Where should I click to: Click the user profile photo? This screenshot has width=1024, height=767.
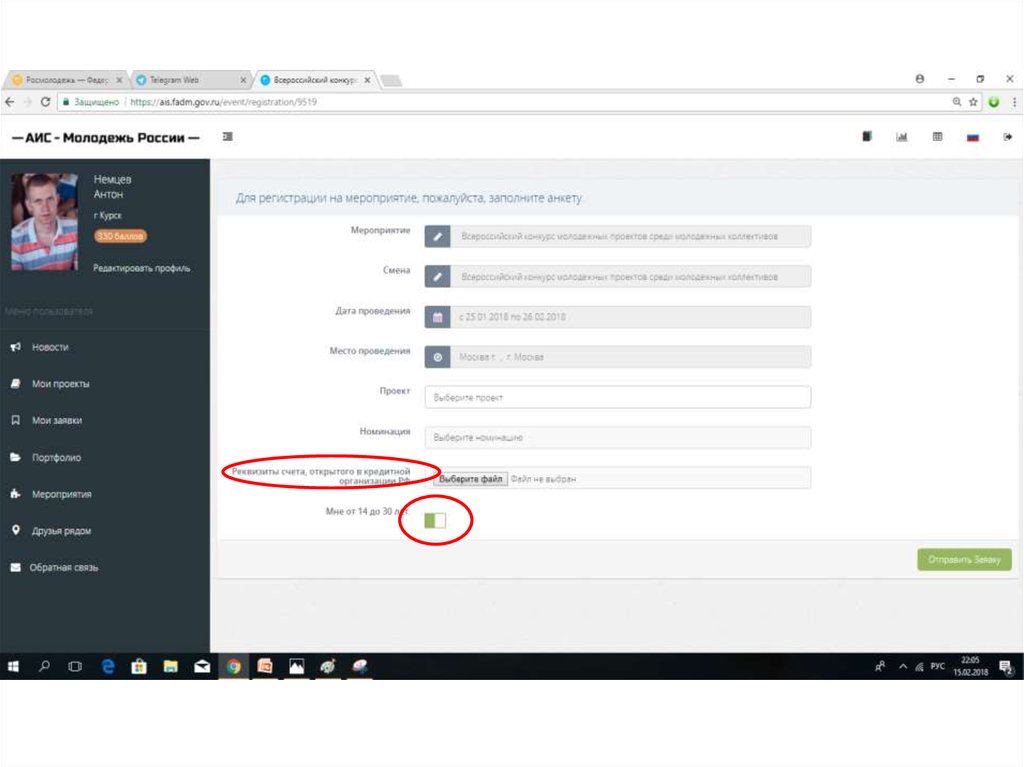44,222
